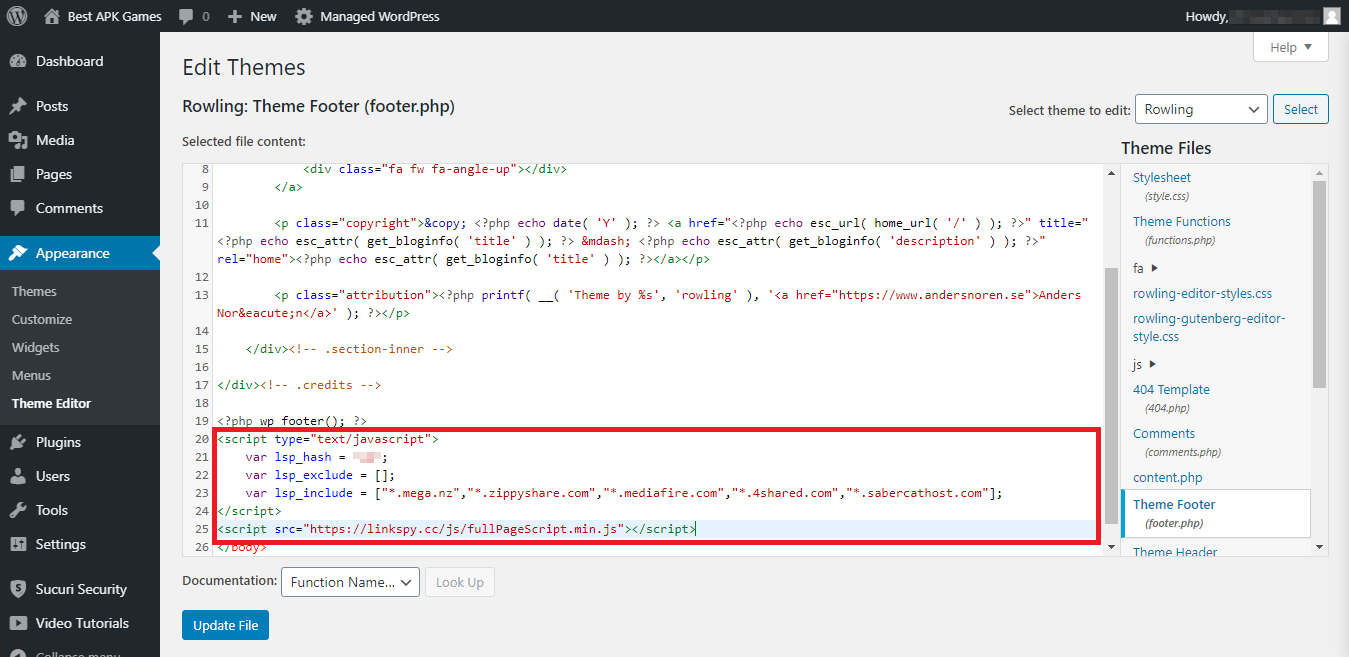This screenshot has width=1349, height=657.
Task: Expand the js folder
Action: [1144, 364]
